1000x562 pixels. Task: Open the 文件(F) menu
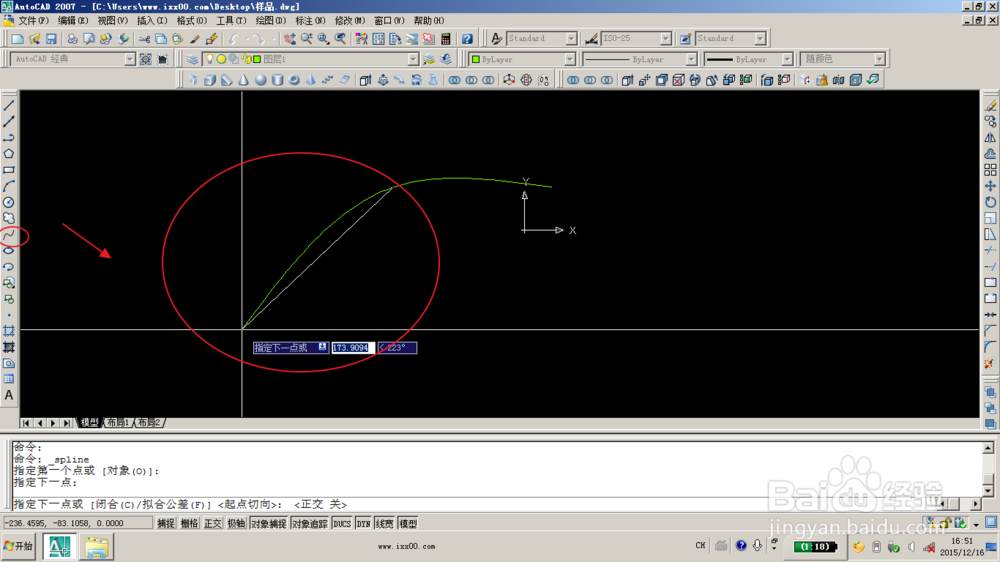[33, 21]
